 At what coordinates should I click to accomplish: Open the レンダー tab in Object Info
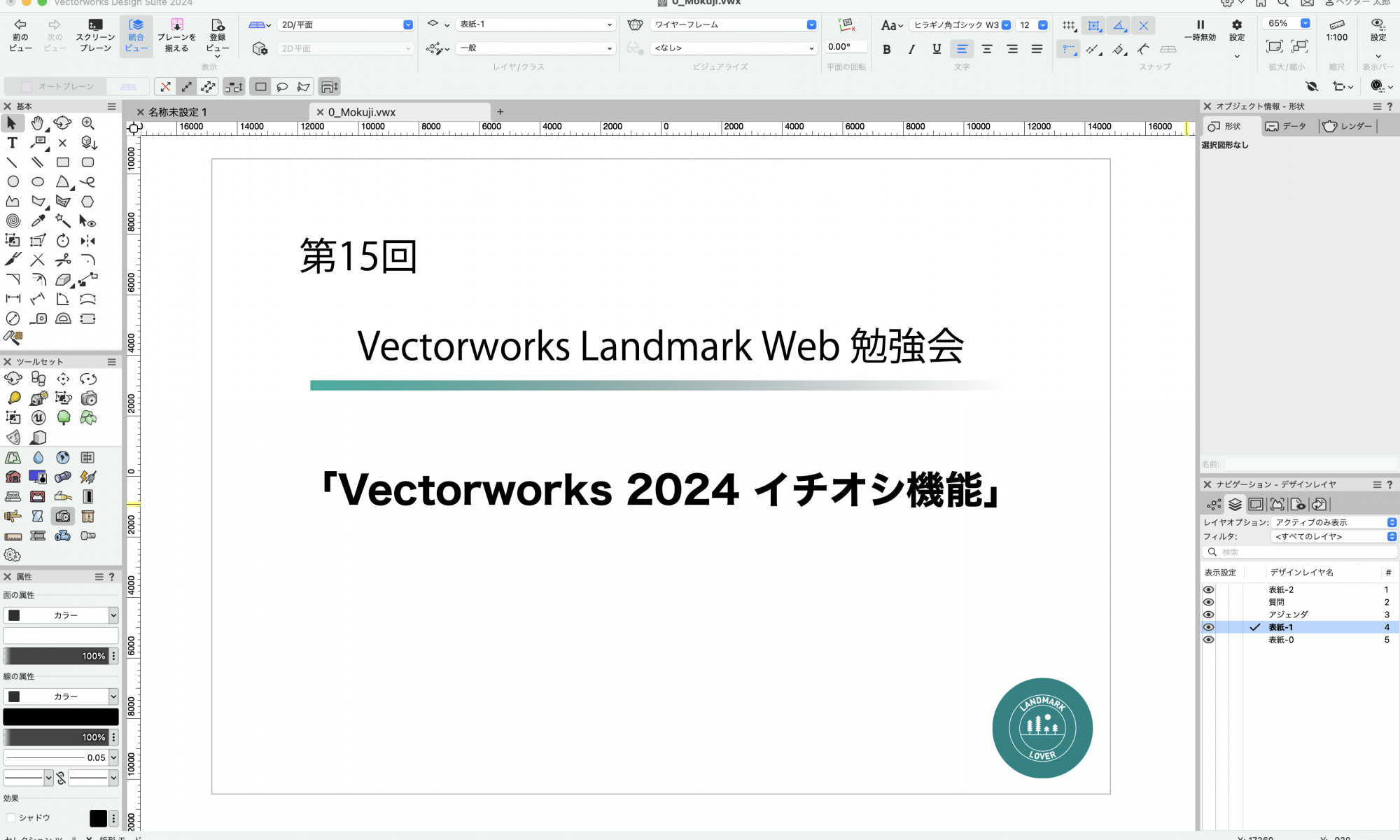[1347, 126]
